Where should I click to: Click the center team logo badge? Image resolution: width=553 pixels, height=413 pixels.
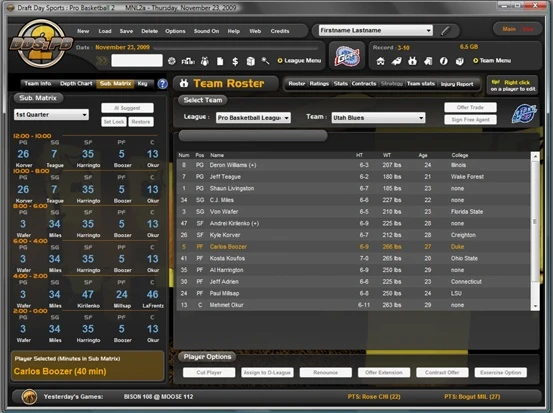tap(347, 56)
